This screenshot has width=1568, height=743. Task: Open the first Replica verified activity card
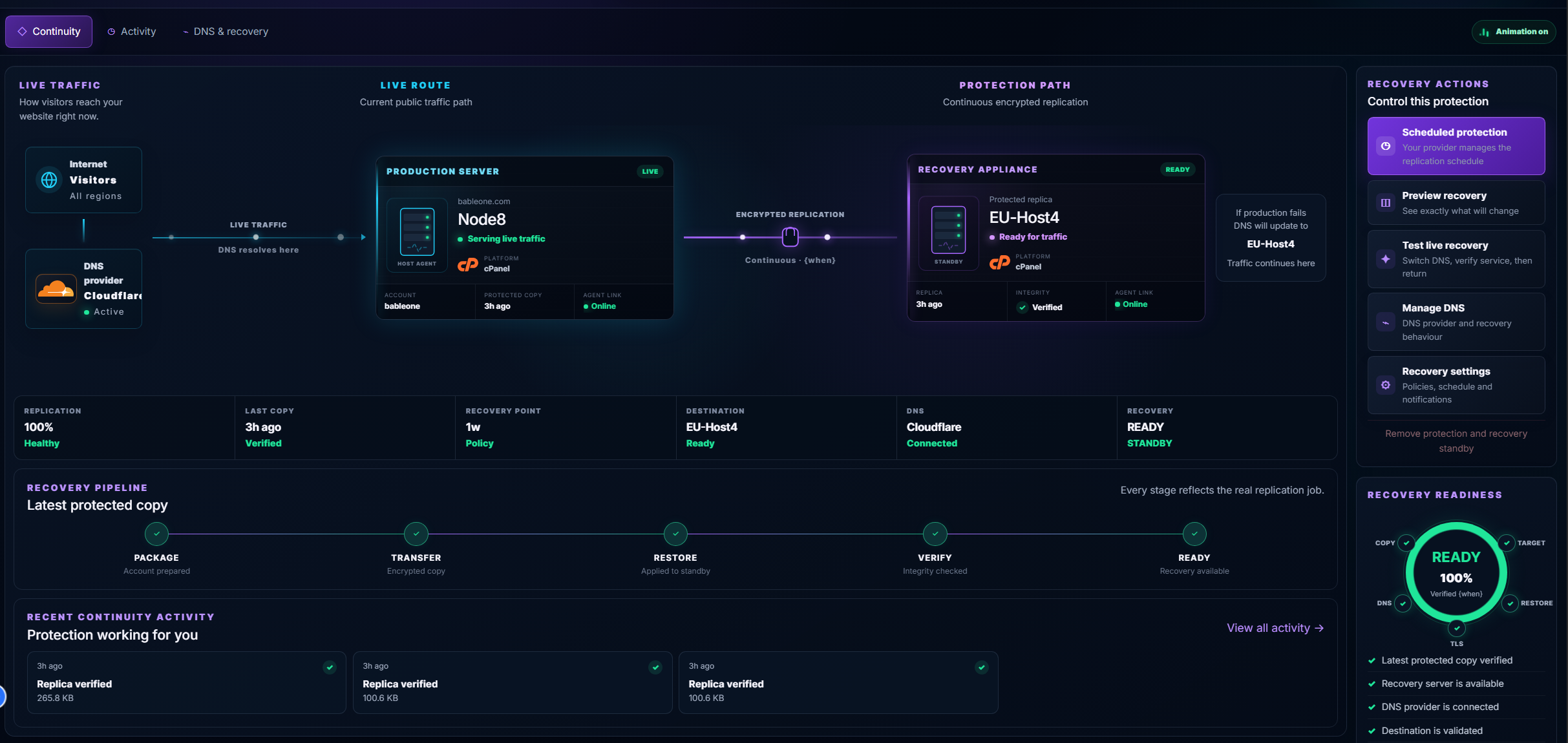(x=187, y=682)
